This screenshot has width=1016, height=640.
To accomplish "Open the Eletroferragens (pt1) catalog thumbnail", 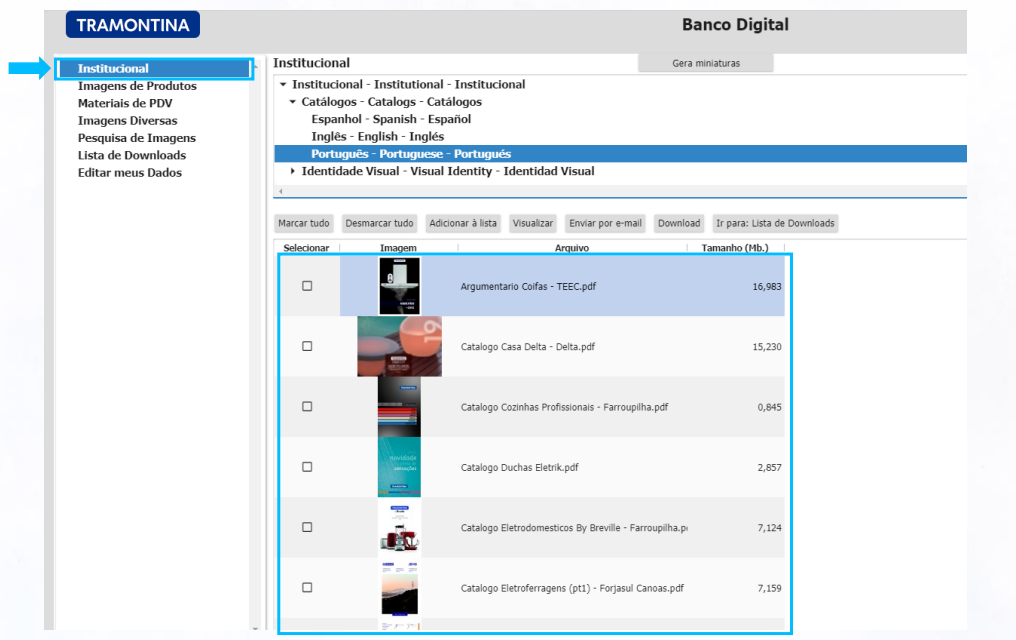I will coord(399,588).
